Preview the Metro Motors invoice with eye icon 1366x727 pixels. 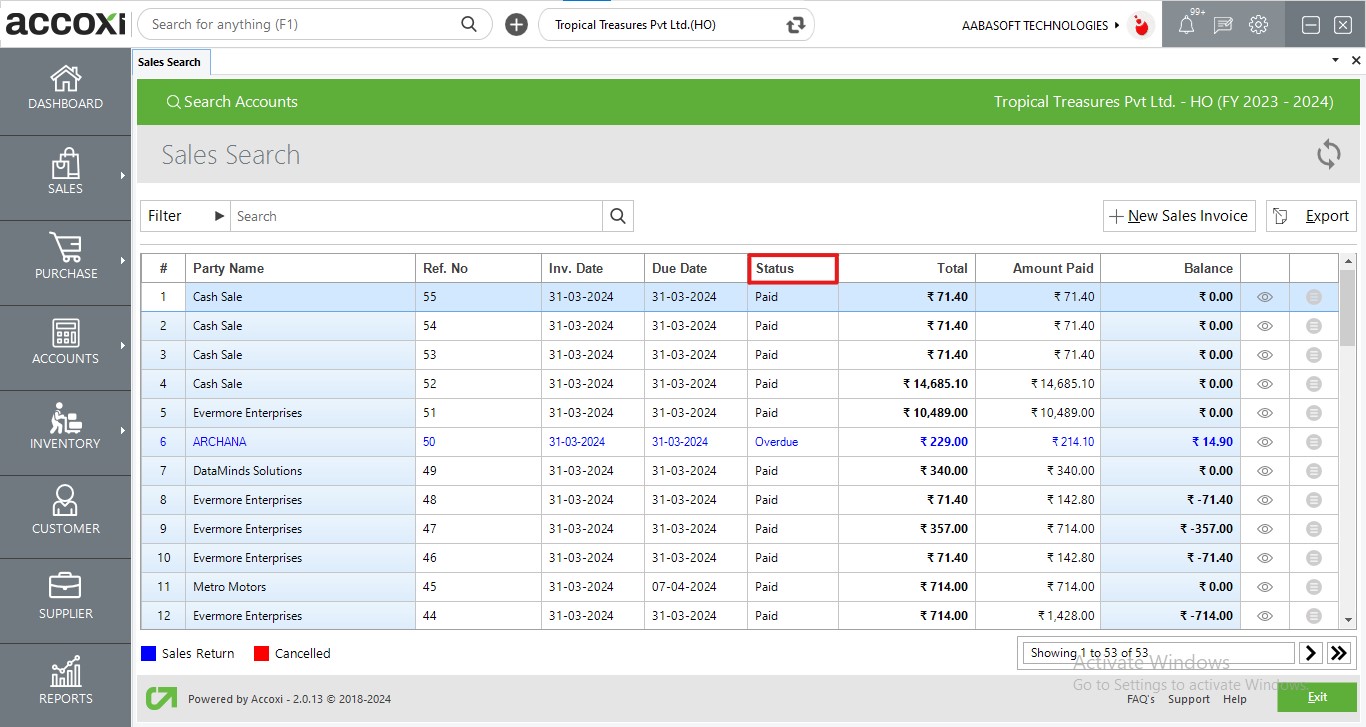1264,587
